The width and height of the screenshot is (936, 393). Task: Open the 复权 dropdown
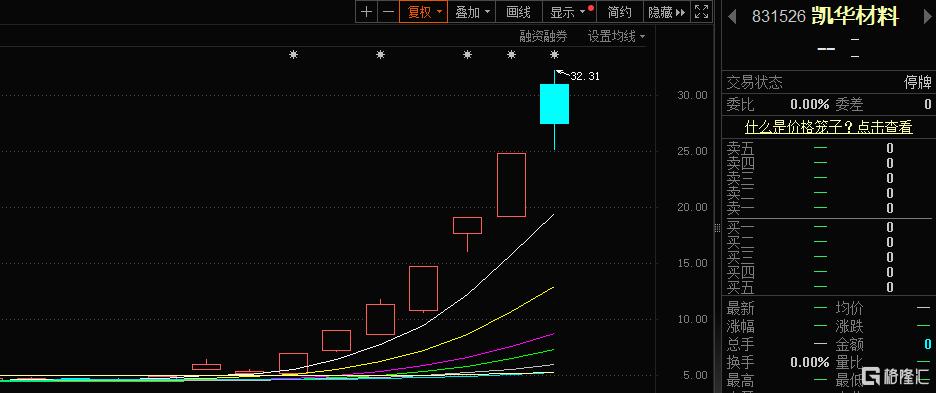[424, 11]
